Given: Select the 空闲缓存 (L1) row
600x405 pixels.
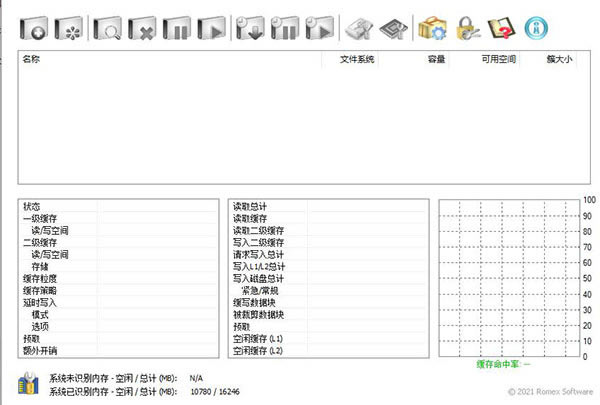Looking at the screenshot, I should [328, 338].
